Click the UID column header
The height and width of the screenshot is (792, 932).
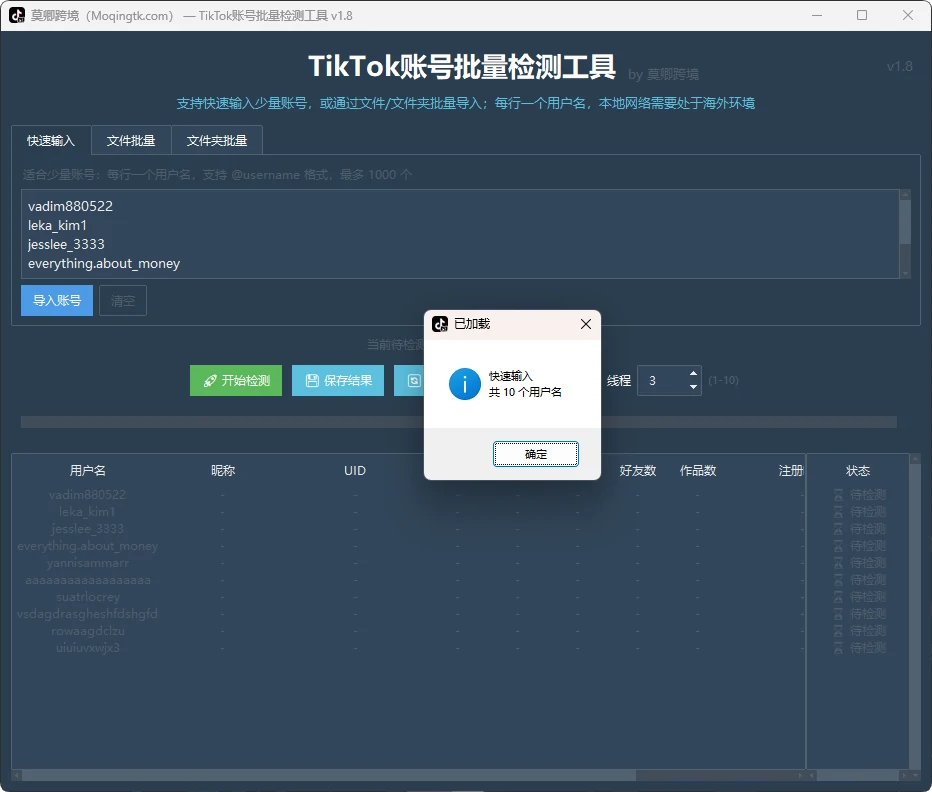[355, 471]
